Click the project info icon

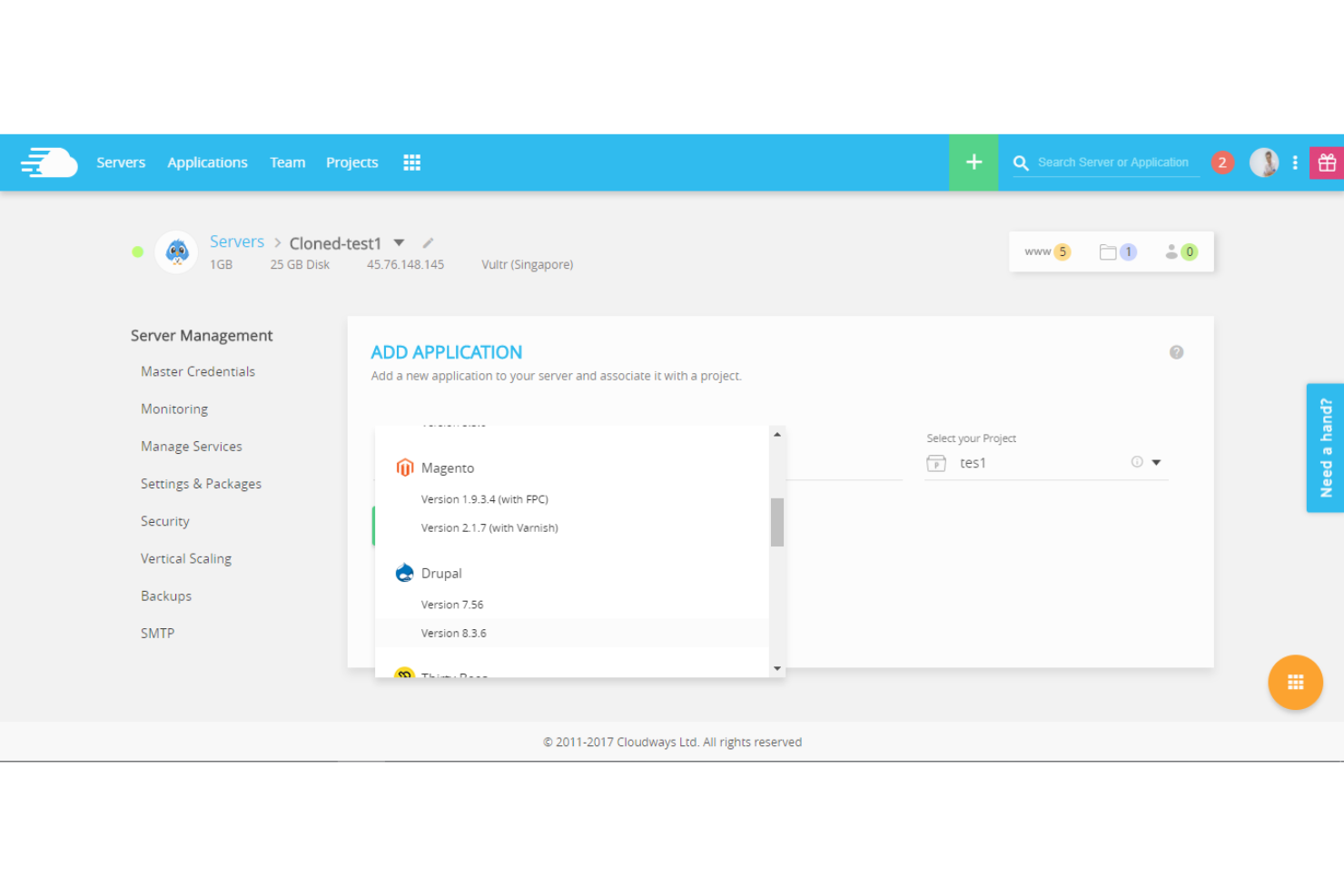1137,462
